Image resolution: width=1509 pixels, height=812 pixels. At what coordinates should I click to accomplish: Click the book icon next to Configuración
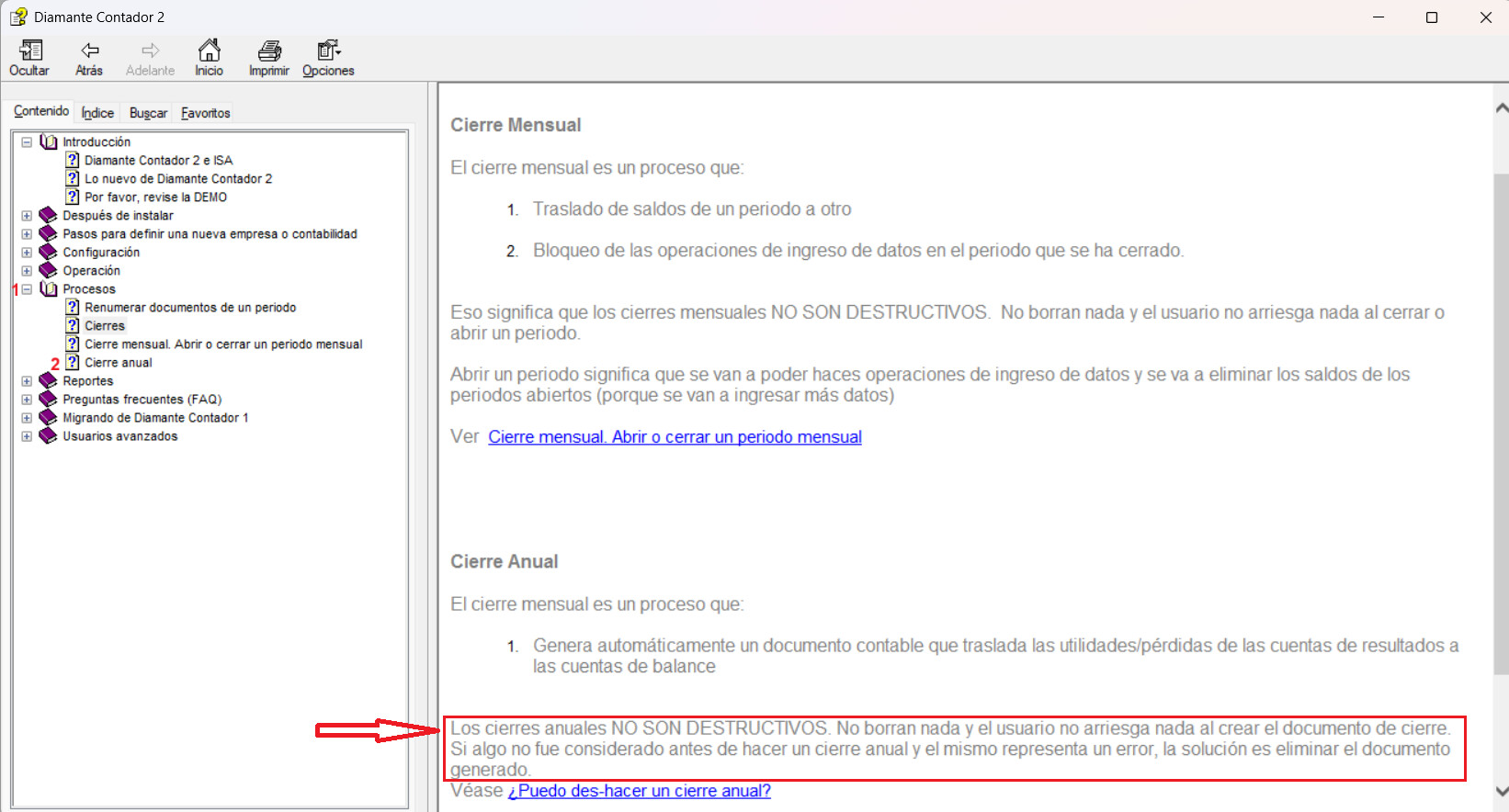(49, 253)
